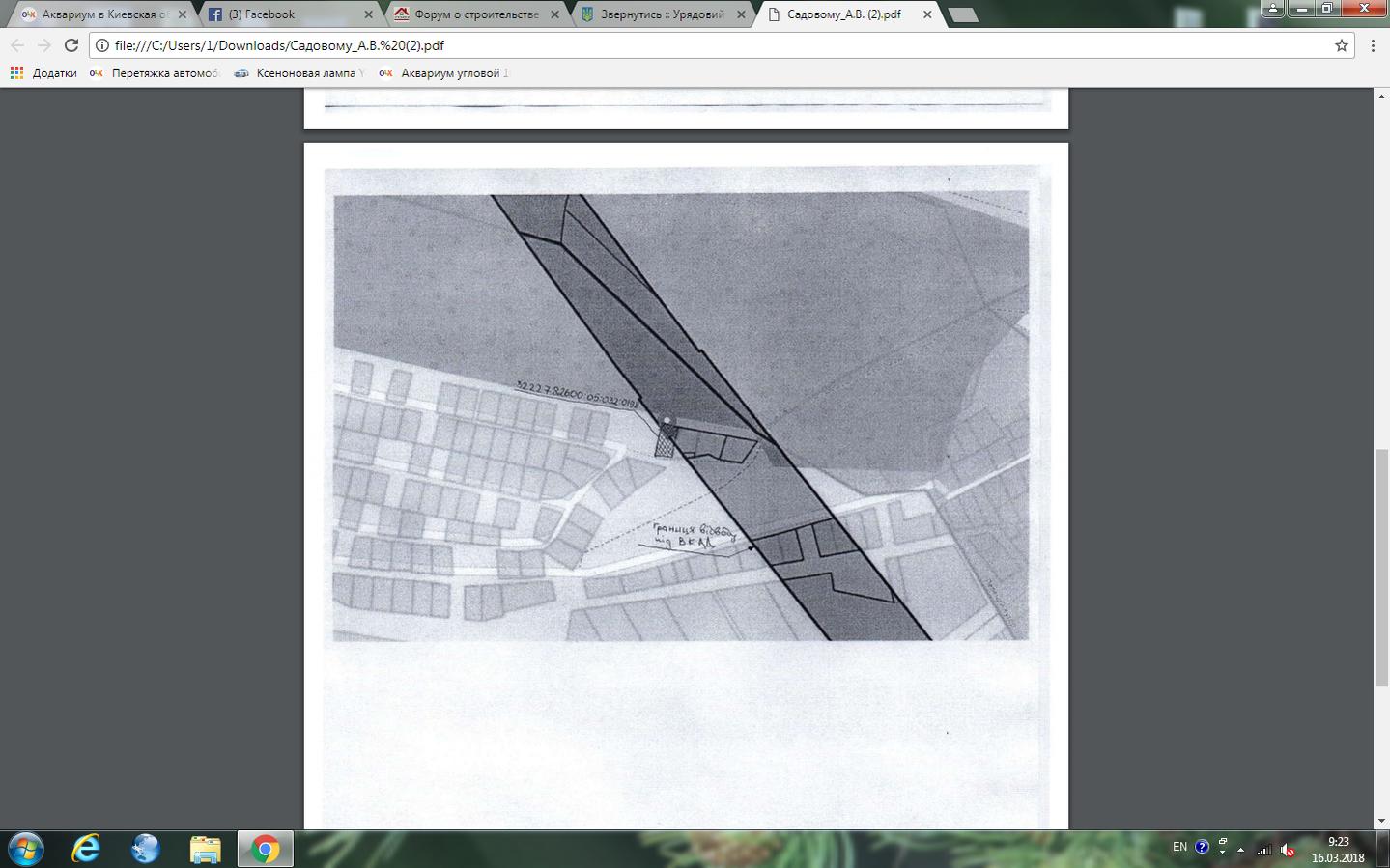Close the Садовому_А.В. (2).pdf tab
The image size is (1390, 868).
(x=927, y=14)
